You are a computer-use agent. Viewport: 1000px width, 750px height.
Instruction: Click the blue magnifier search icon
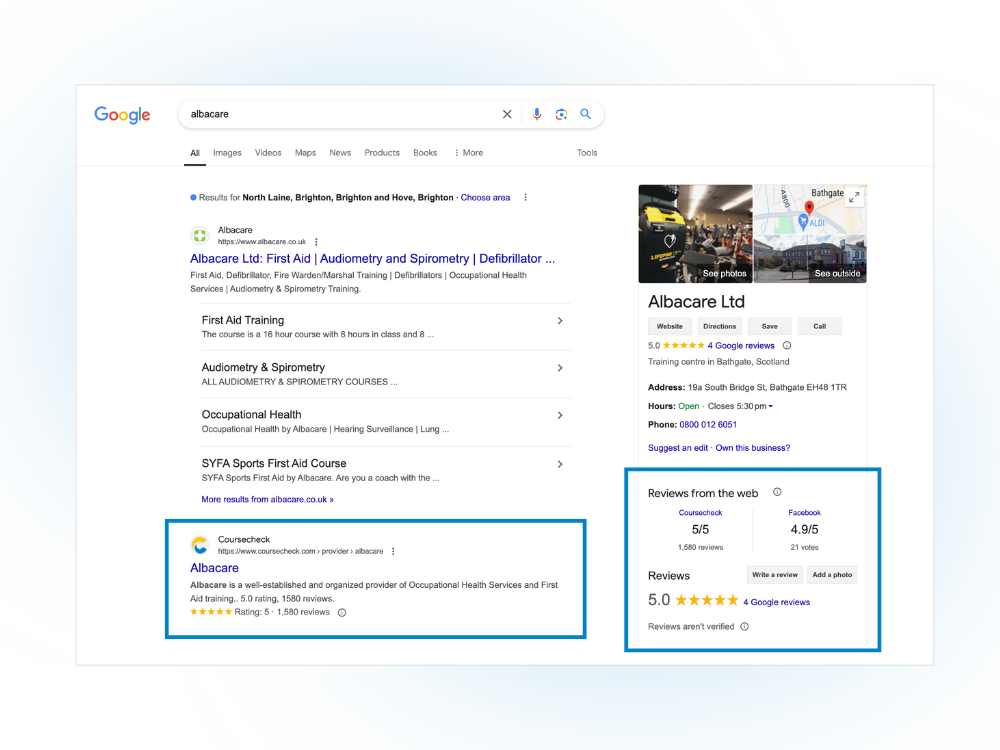click(585, 114)
